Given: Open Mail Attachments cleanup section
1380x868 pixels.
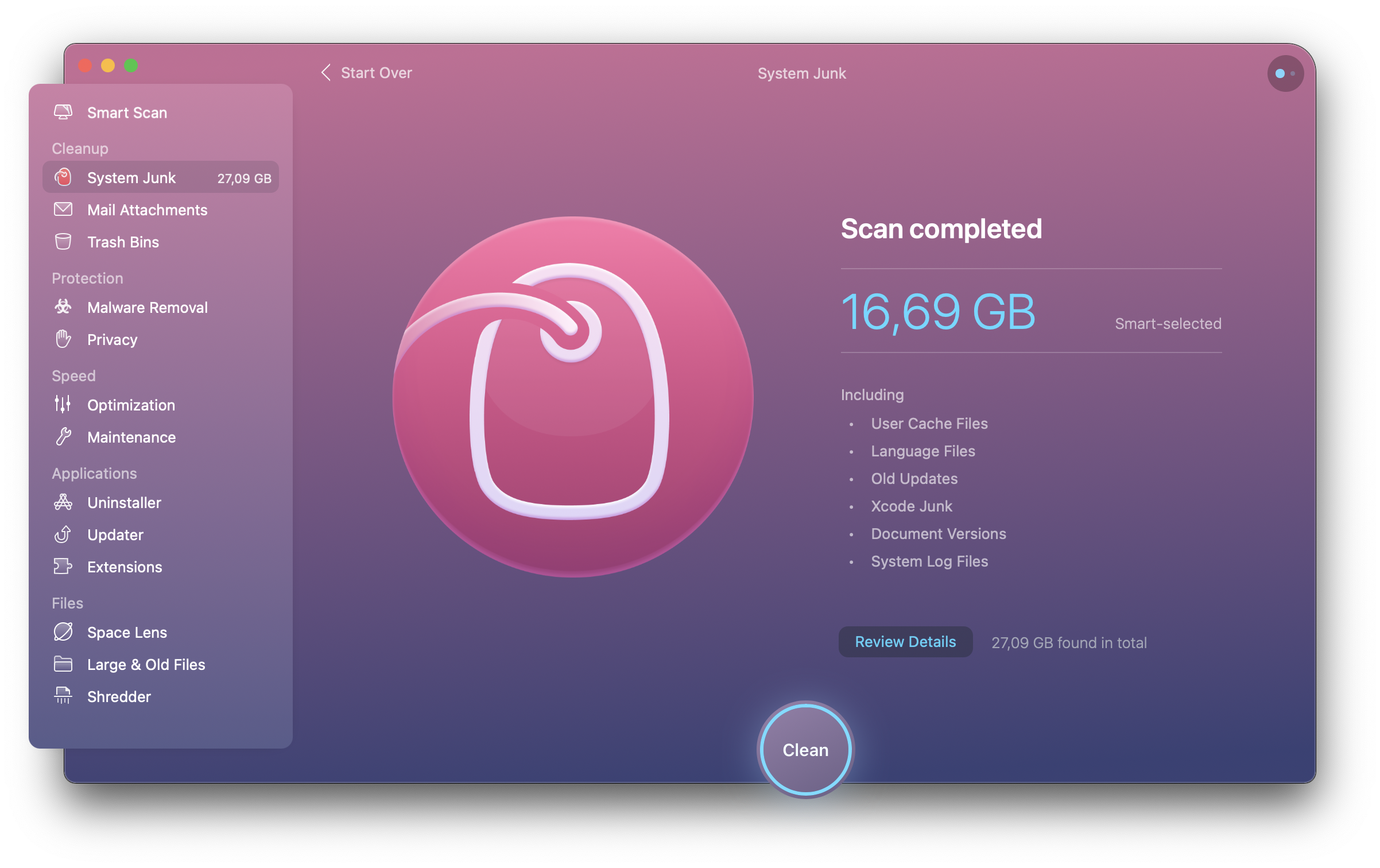Looking at the screenshot, I should [147, 210].
